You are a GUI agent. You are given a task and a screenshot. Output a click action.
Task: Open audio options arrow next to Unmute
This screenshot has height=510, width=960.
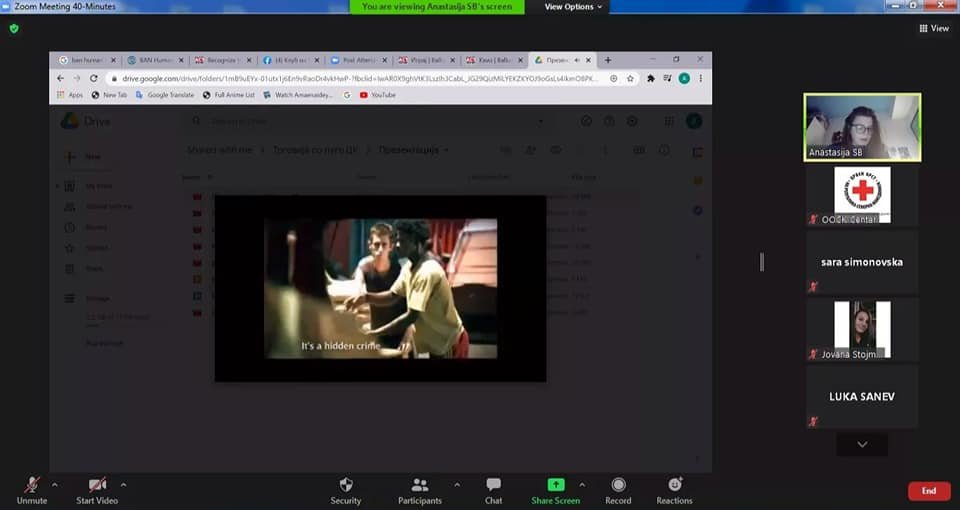(x=54, y=485)
